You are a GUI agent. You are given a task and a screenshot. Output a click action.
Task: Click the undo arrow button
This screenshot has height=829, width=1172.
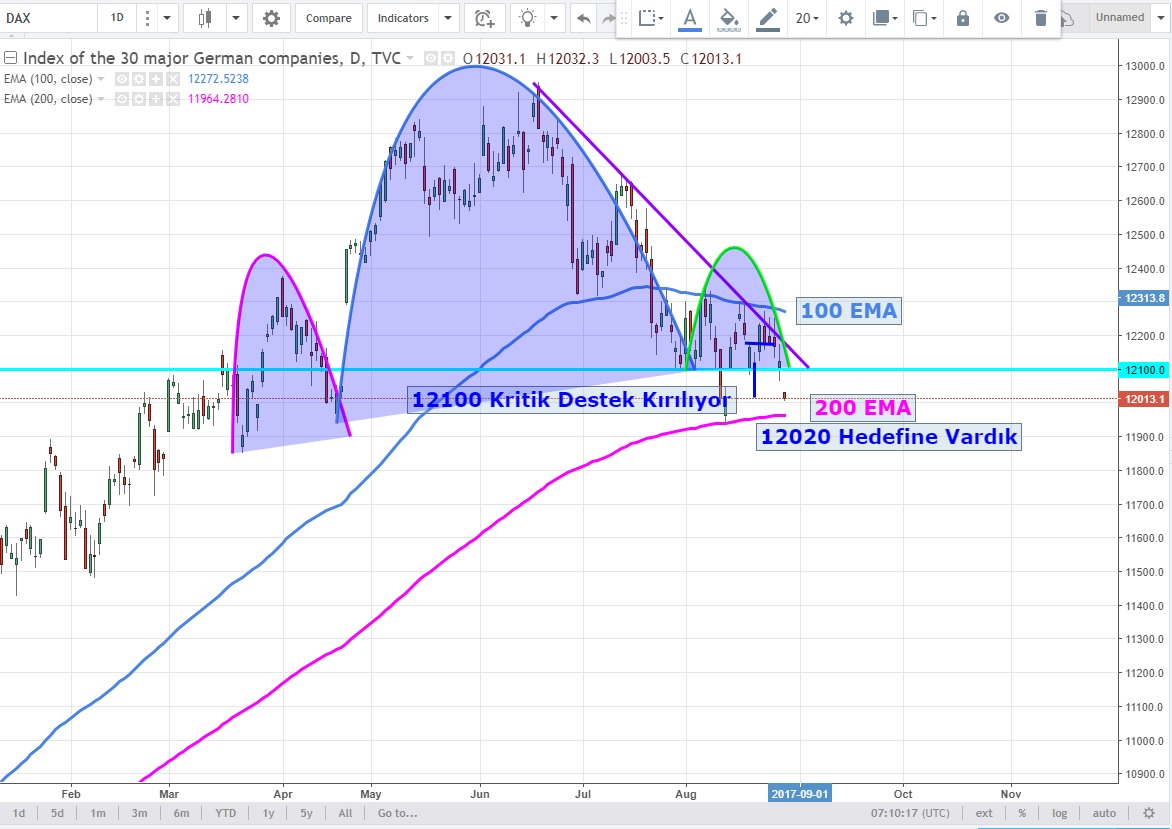point(583,18)
